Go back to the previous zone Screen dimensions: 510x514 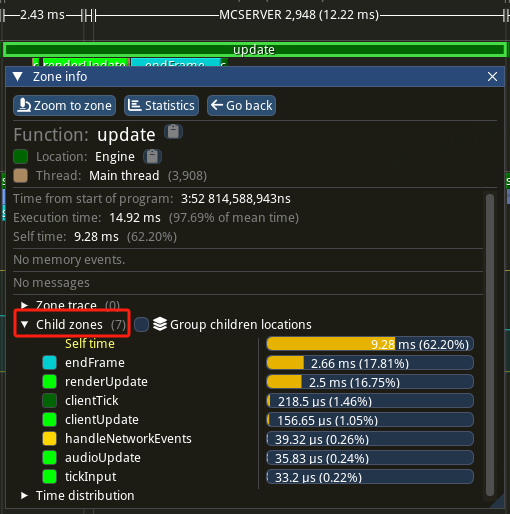click(241, 106)
